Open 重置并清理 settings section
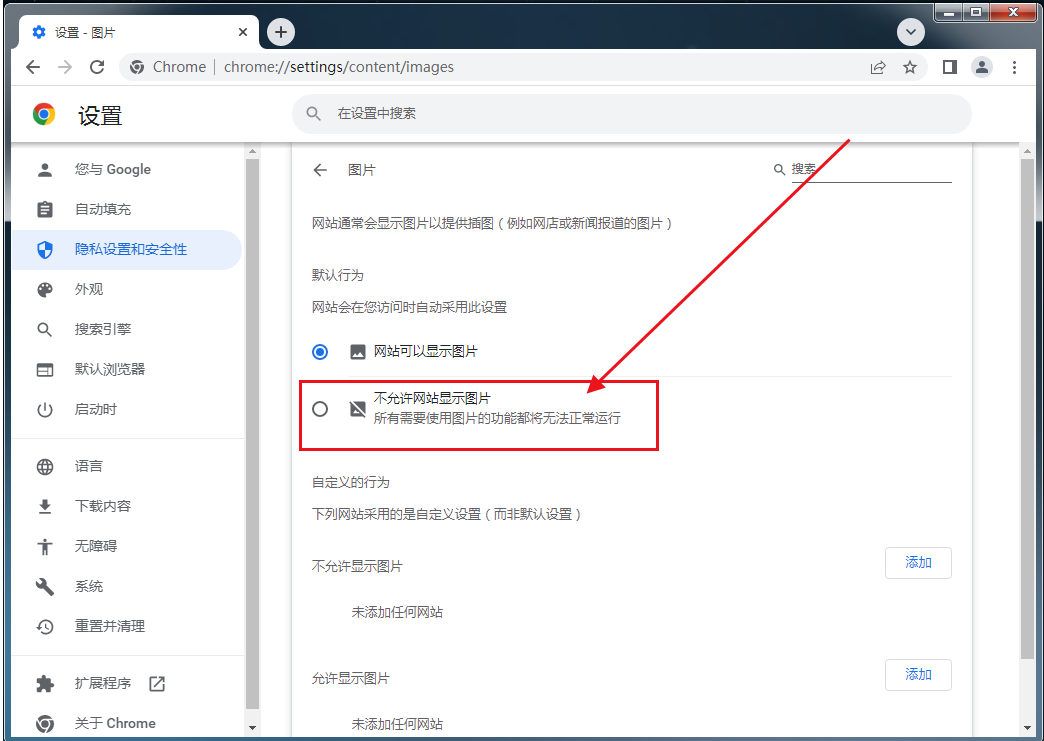Viewport: 1044px width, 741px height. tap(127, 626)
